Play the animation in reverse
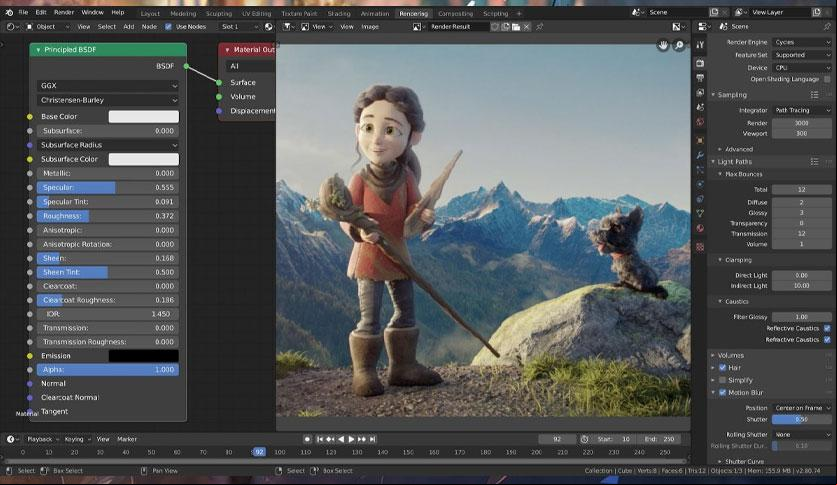Screen dimensions: 837x485 pyautogui.click(x=341, y=439)
